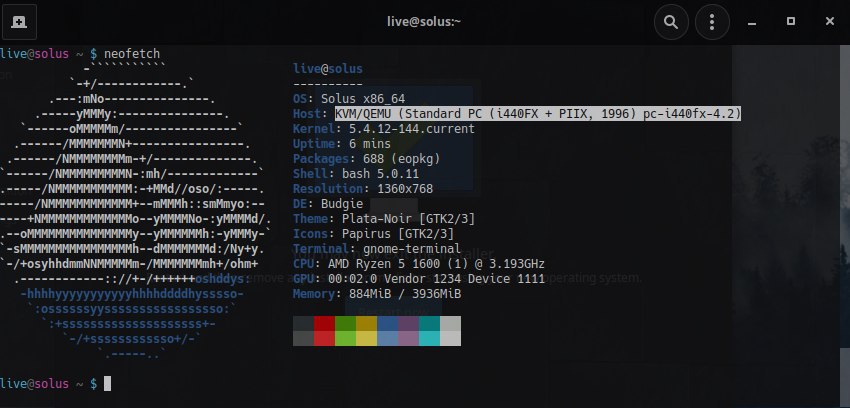Minimize the terminal window
The height and width of the screenshot is (408, 850).
[751, 22]
